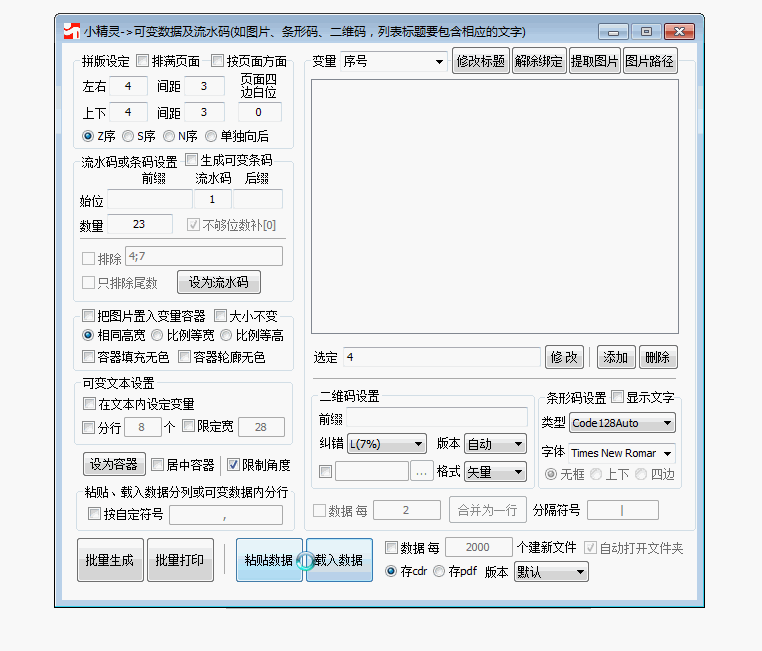Click the 页面四边白位 input field
The image size is (762, 651).
260,112
